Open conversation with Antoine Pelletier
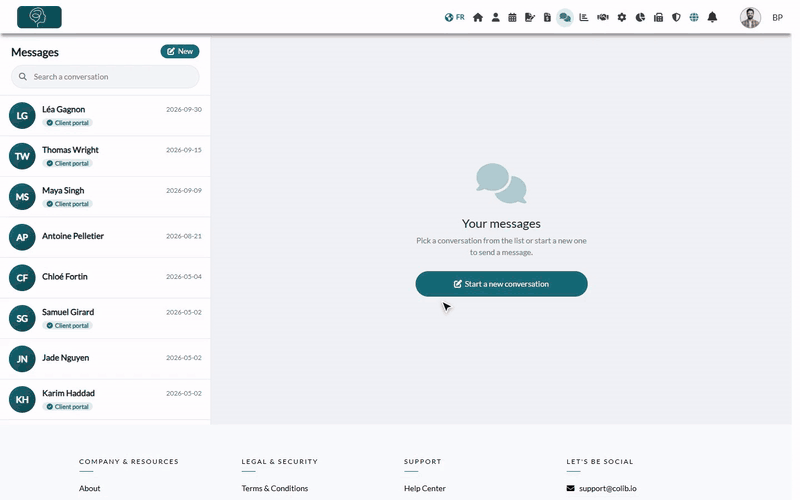Screen dimensions: 800x500 105,237
